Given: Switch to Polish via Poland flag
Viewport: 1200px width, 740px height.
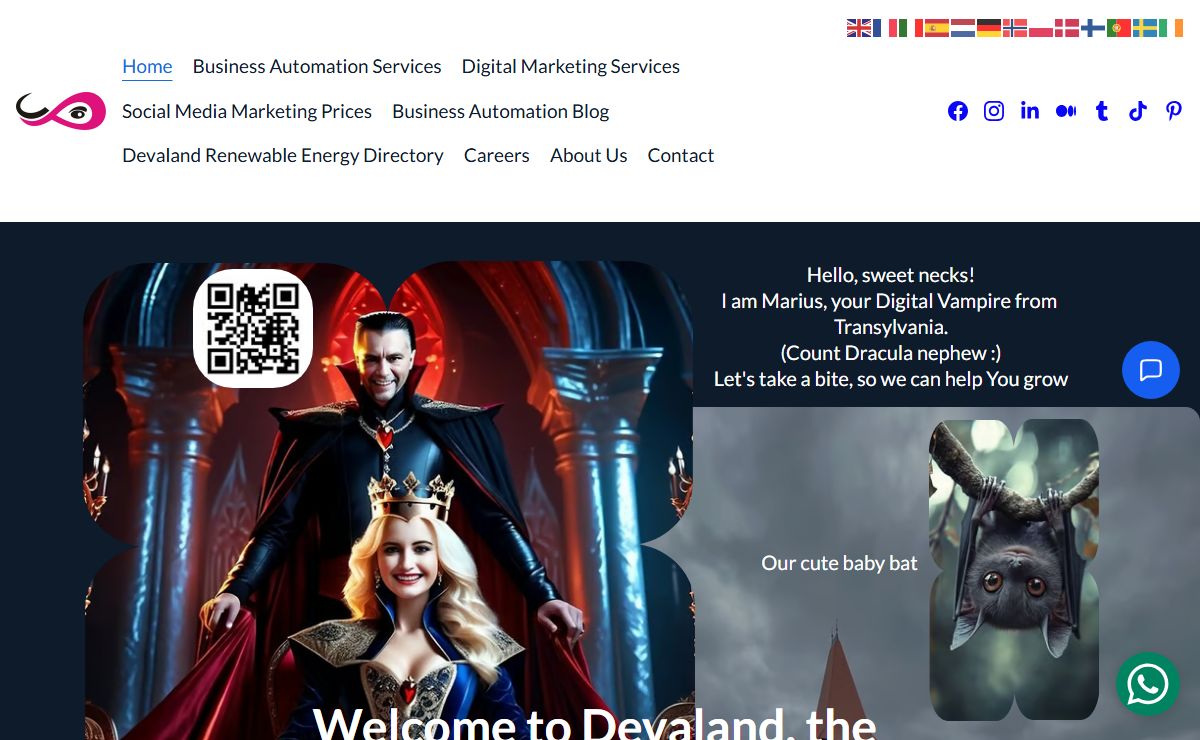Looking at the screenshot, I should (1041, 28).
